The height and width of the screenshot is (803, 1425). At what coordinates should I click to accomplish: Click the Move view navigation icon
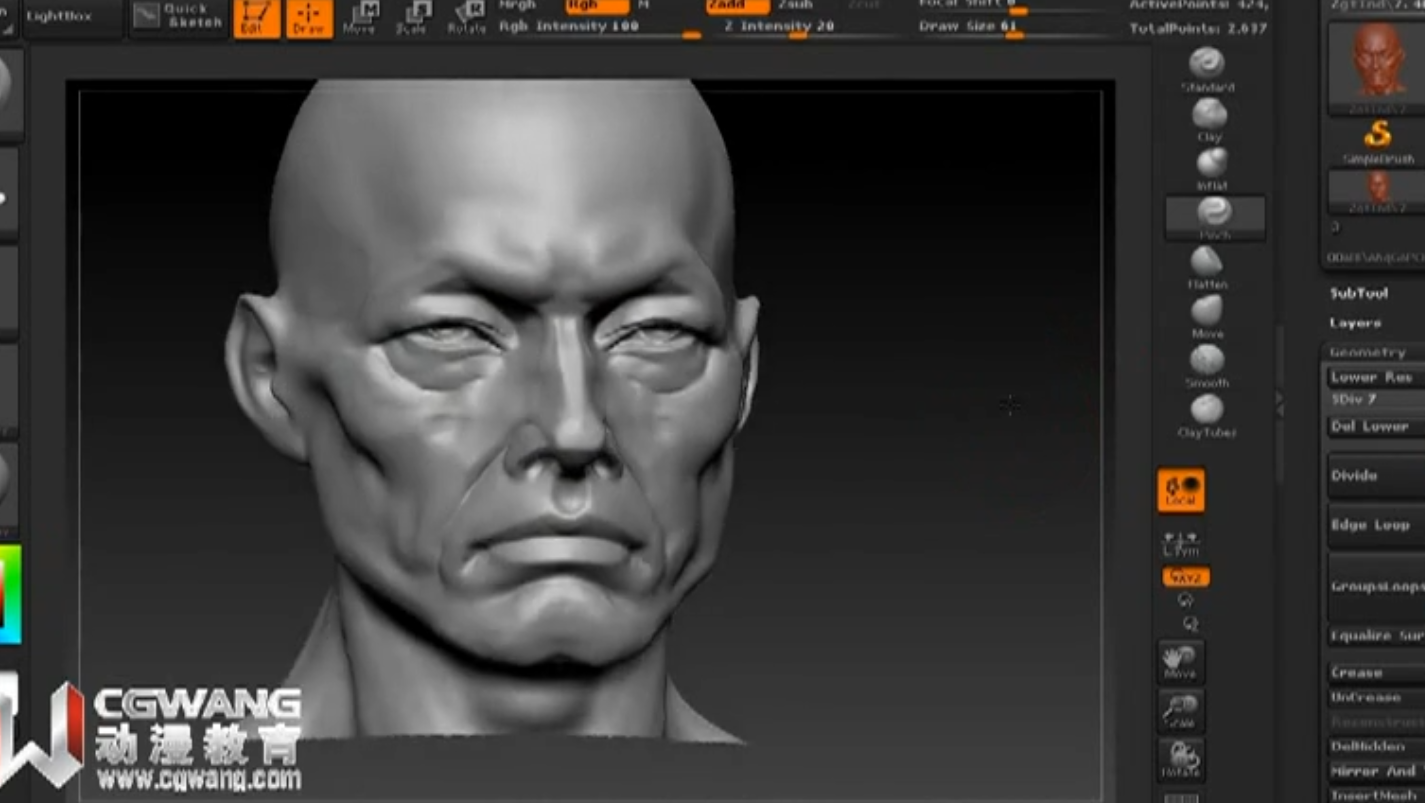pyautogui.click(x=1181, y=663)
